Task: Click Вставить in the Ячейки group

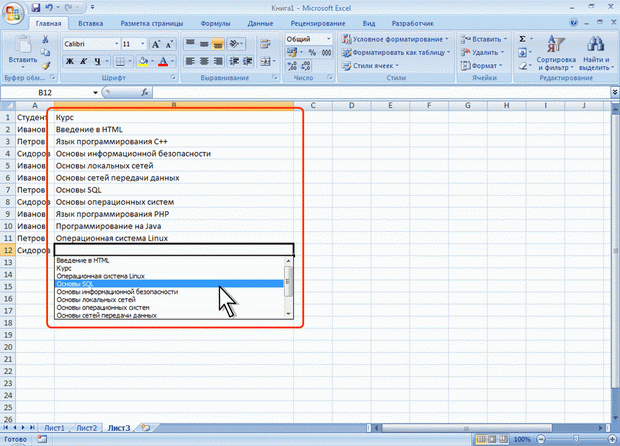Action: pos(484,39)
